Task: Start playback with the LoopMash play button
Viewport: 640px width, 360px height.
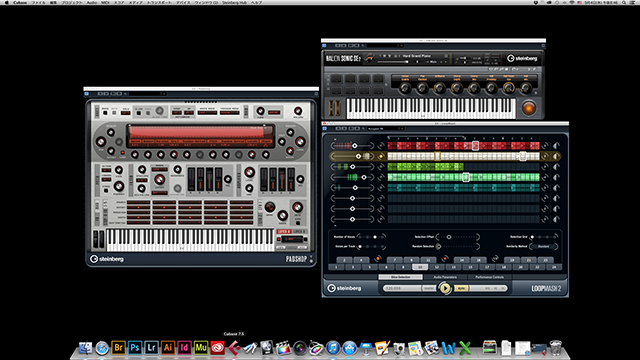Action: (x=445, y=288)
